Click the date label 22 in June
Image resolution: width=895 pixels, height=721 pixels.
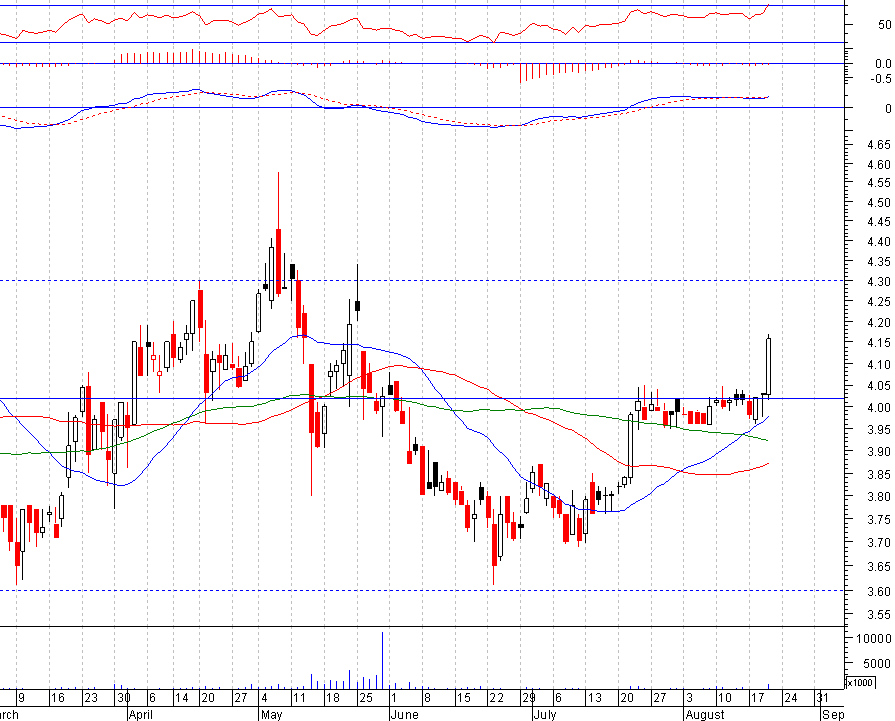coord(497,698)
